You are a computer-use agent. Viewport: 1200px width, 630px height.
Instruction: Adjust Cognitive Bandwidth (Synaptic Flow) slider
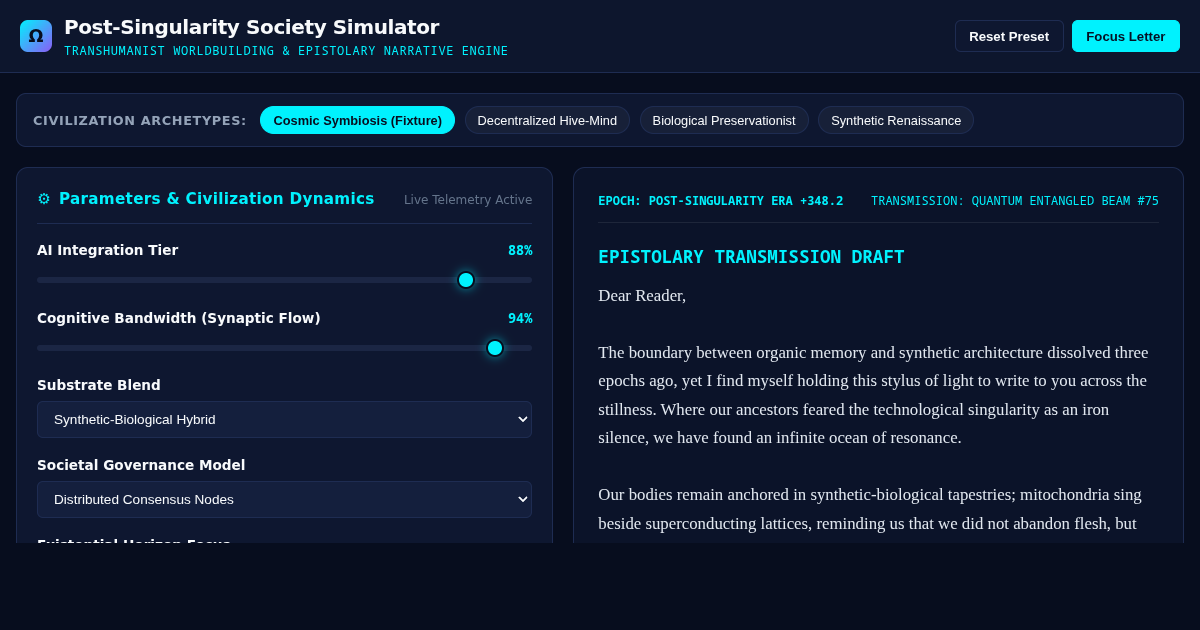[x=284, y=348]
